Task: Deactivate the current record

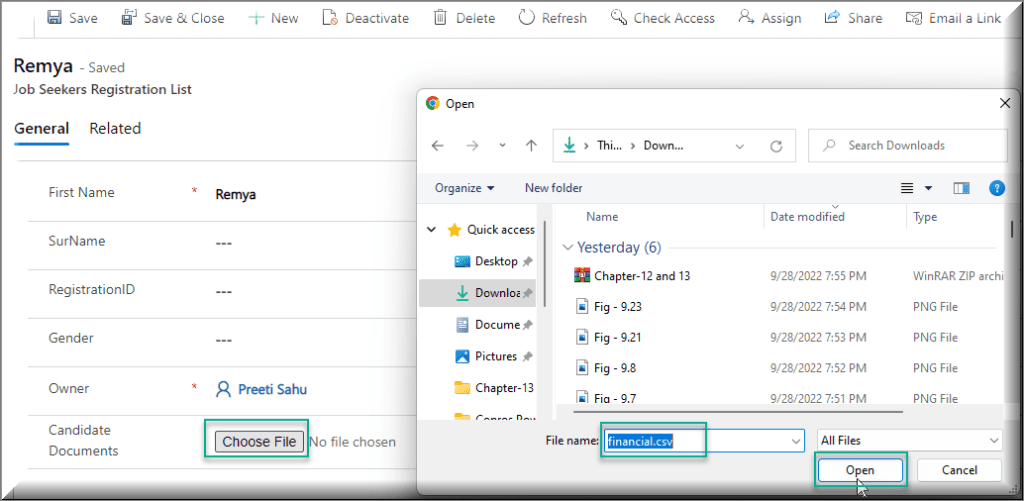Action: (366, 18)
